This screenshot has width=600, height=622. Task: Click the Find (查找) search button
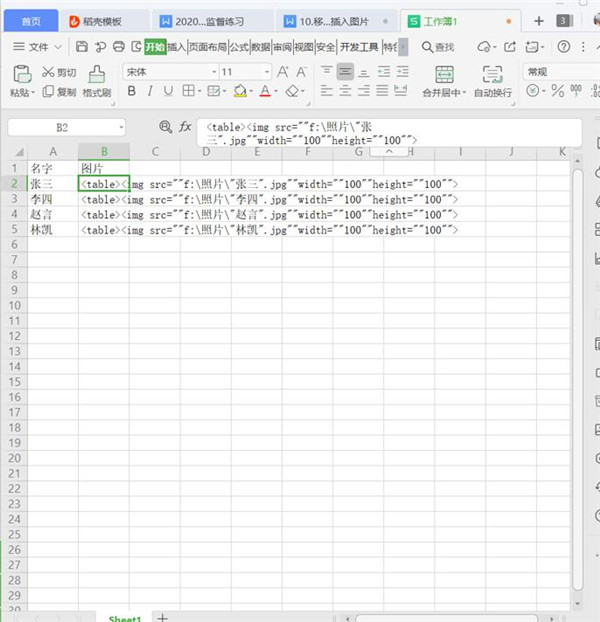pos(438,47)
